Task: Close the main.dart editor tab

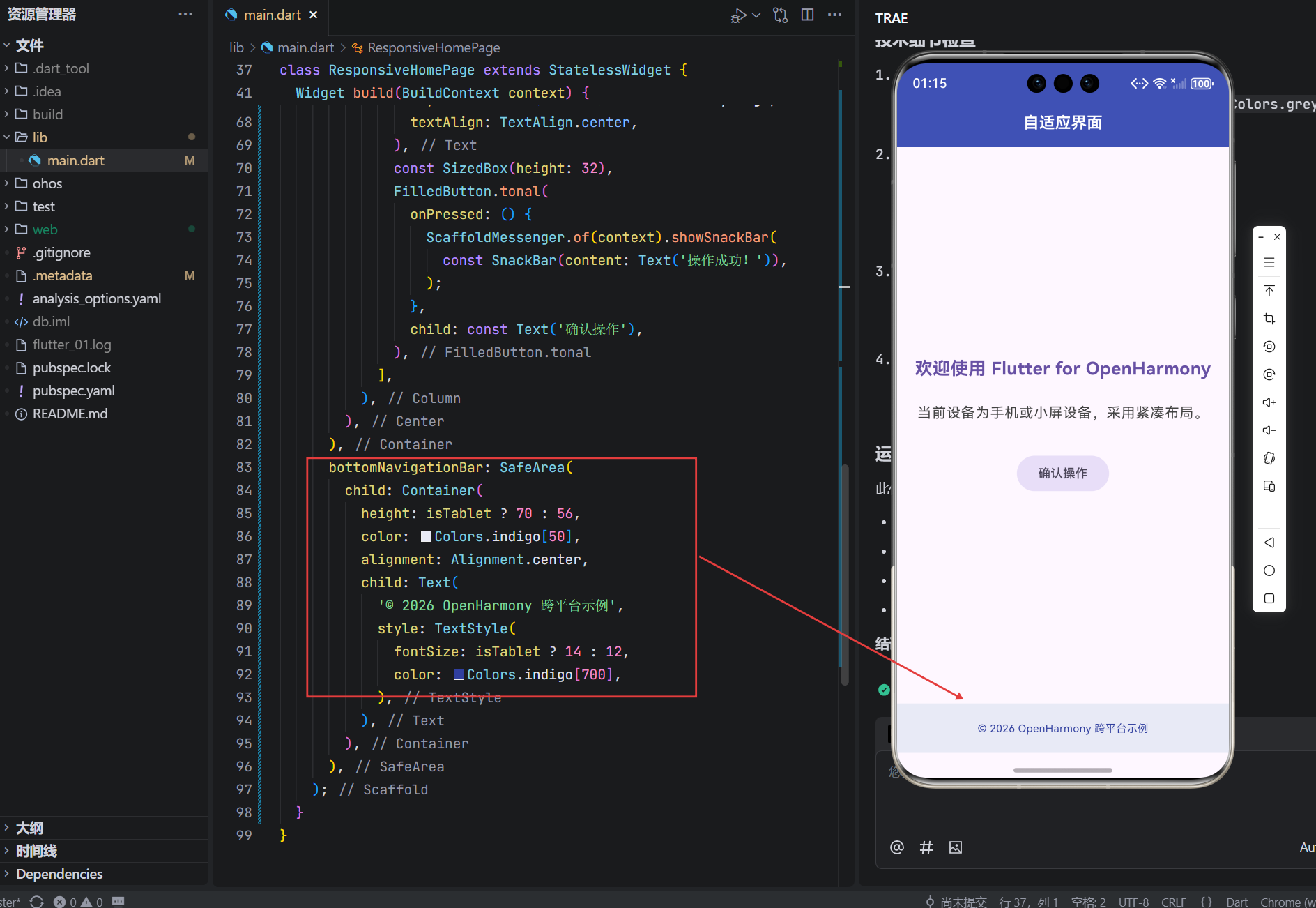Action: (x=313, y=15)
